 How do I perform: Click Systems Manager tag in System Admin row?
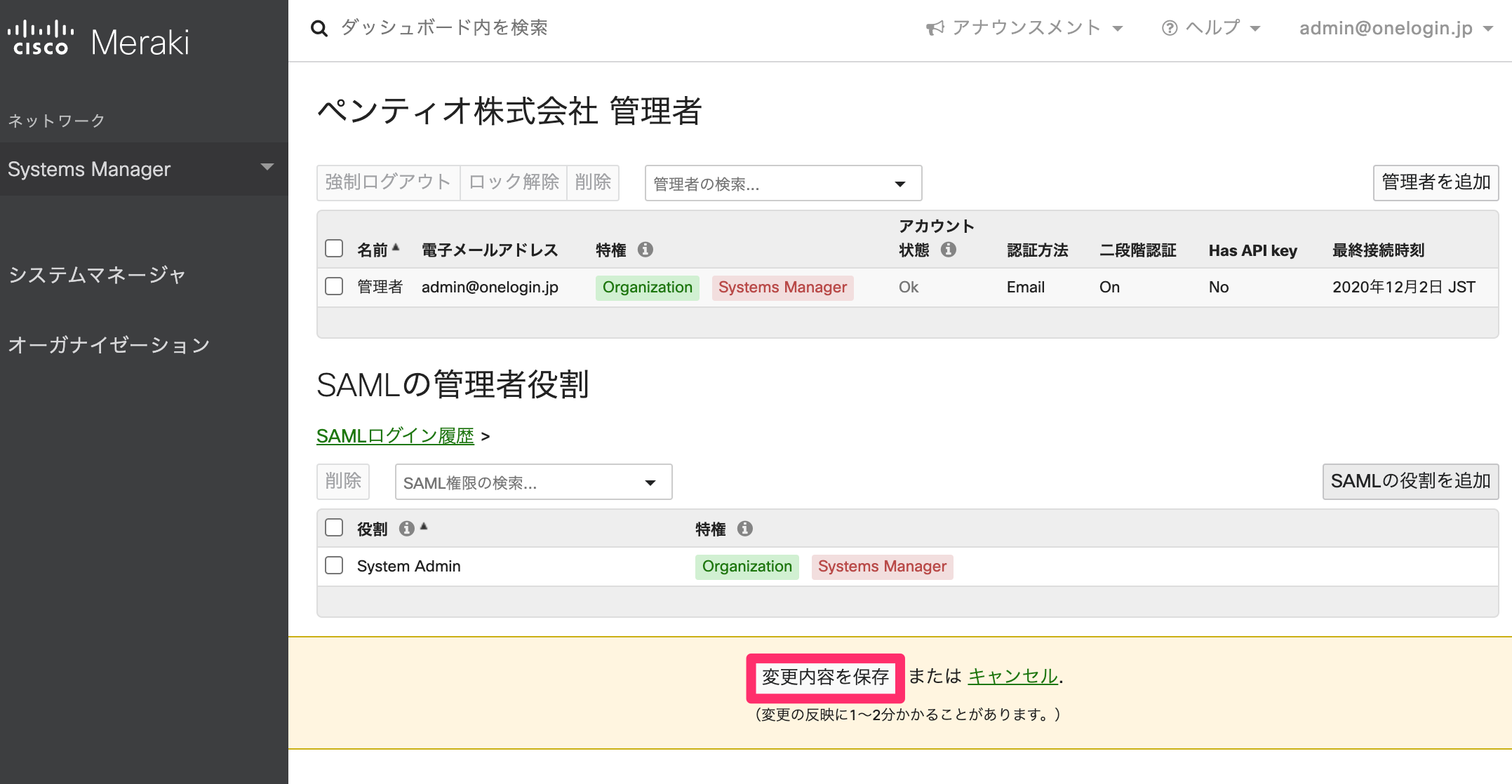click(x=882, y=567)
